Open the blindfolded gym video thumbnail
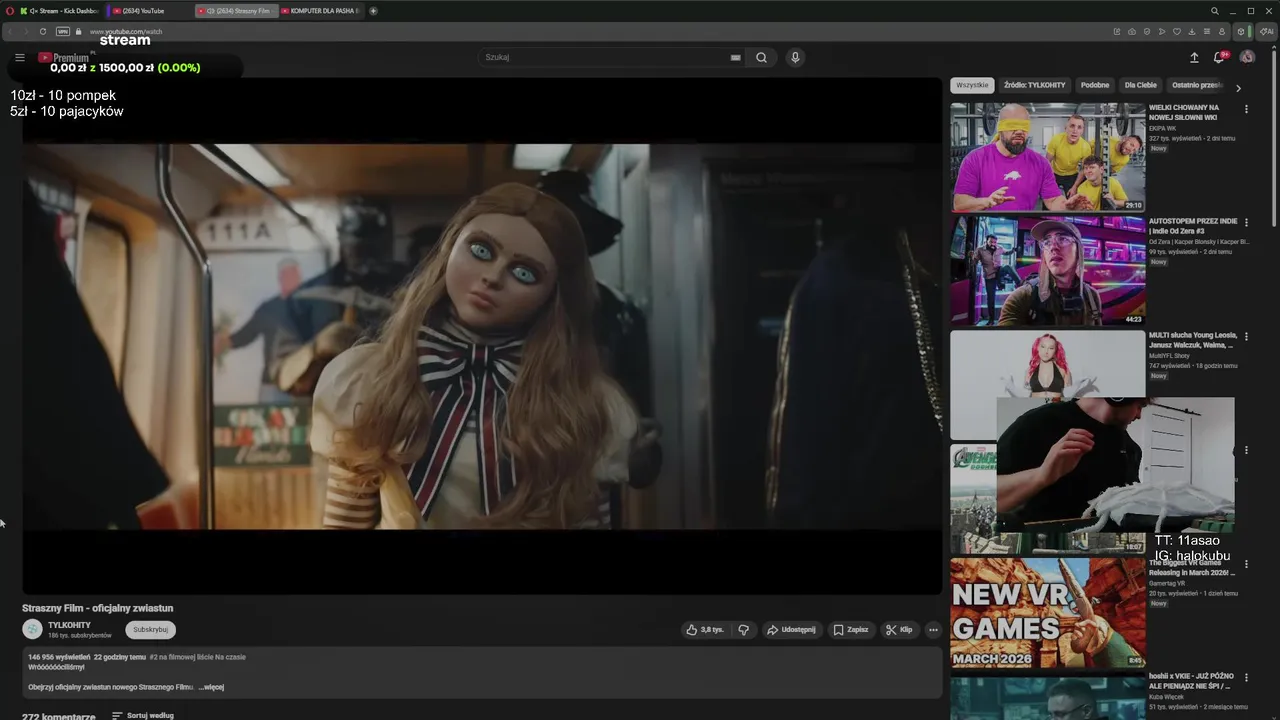This screenshot has height=720, width=1280. 1047,156
